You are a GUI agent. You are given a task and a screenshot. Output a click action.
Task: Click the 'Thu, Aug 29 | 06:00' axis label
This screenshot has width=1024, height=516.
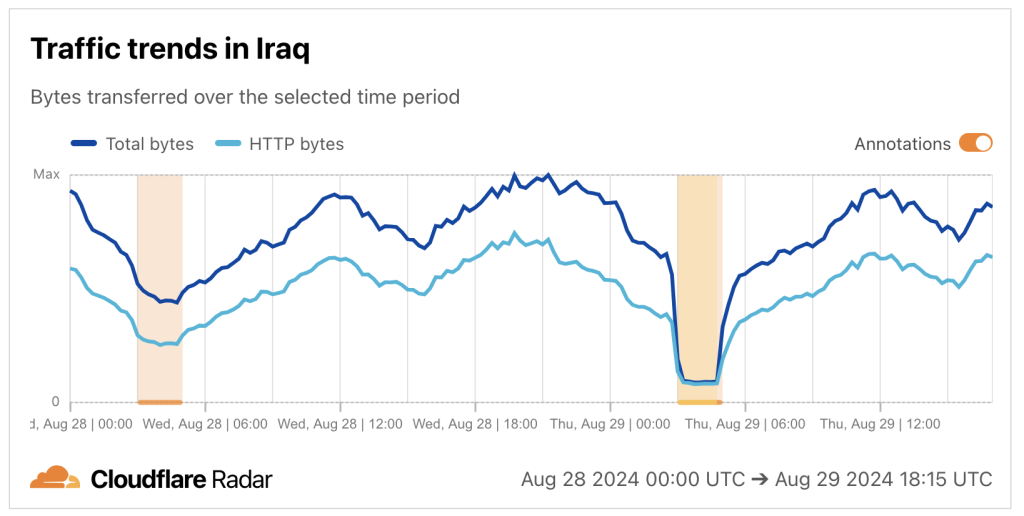coord(745,424)
